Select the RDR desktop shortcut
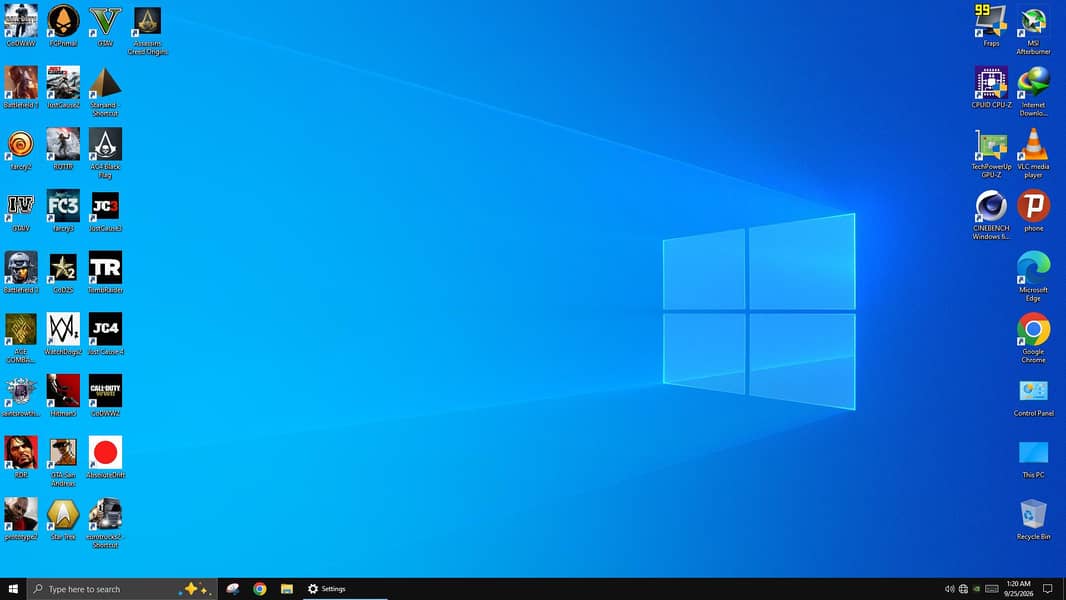1066x600 pixels. (21, 453)
